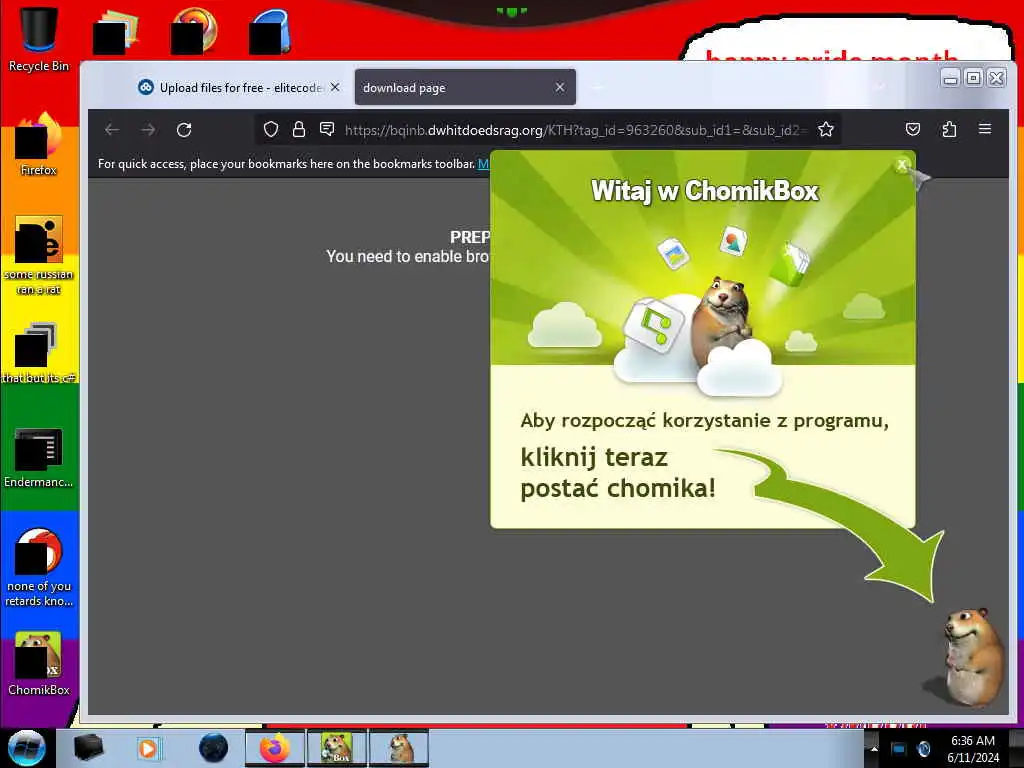Viewport: 1024px width, 768px height.
Task: Show hidden system tray icons
Action: (x=874, y=748)
